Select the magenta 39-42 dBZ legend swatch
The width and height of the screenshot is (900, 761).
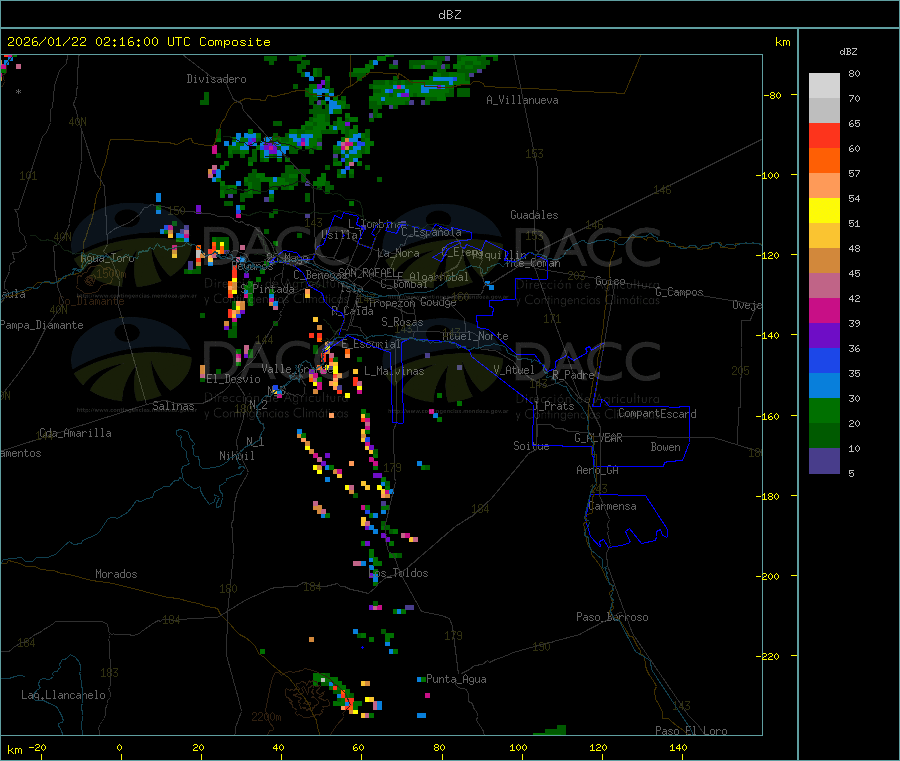[x=824, y=310]
